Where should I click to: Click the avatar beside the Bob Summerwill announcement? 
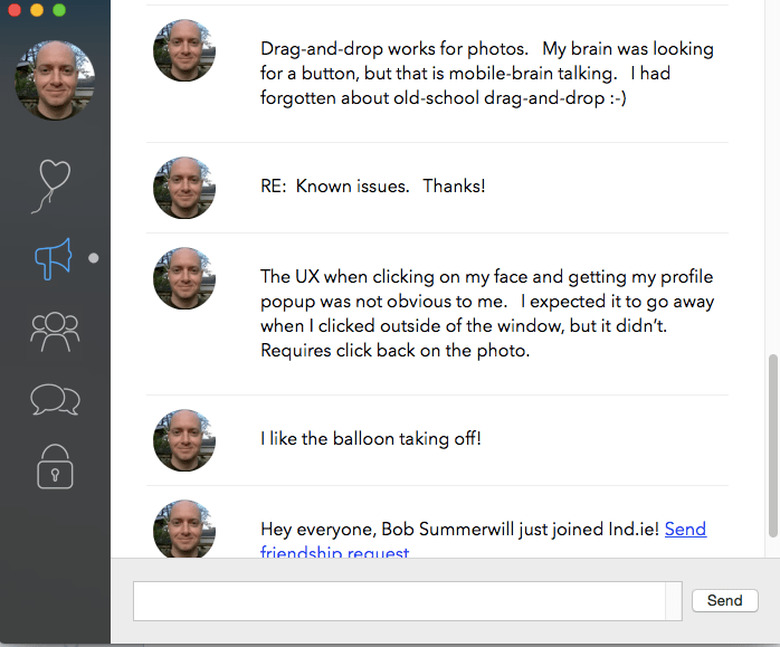(x=184, y=528)
